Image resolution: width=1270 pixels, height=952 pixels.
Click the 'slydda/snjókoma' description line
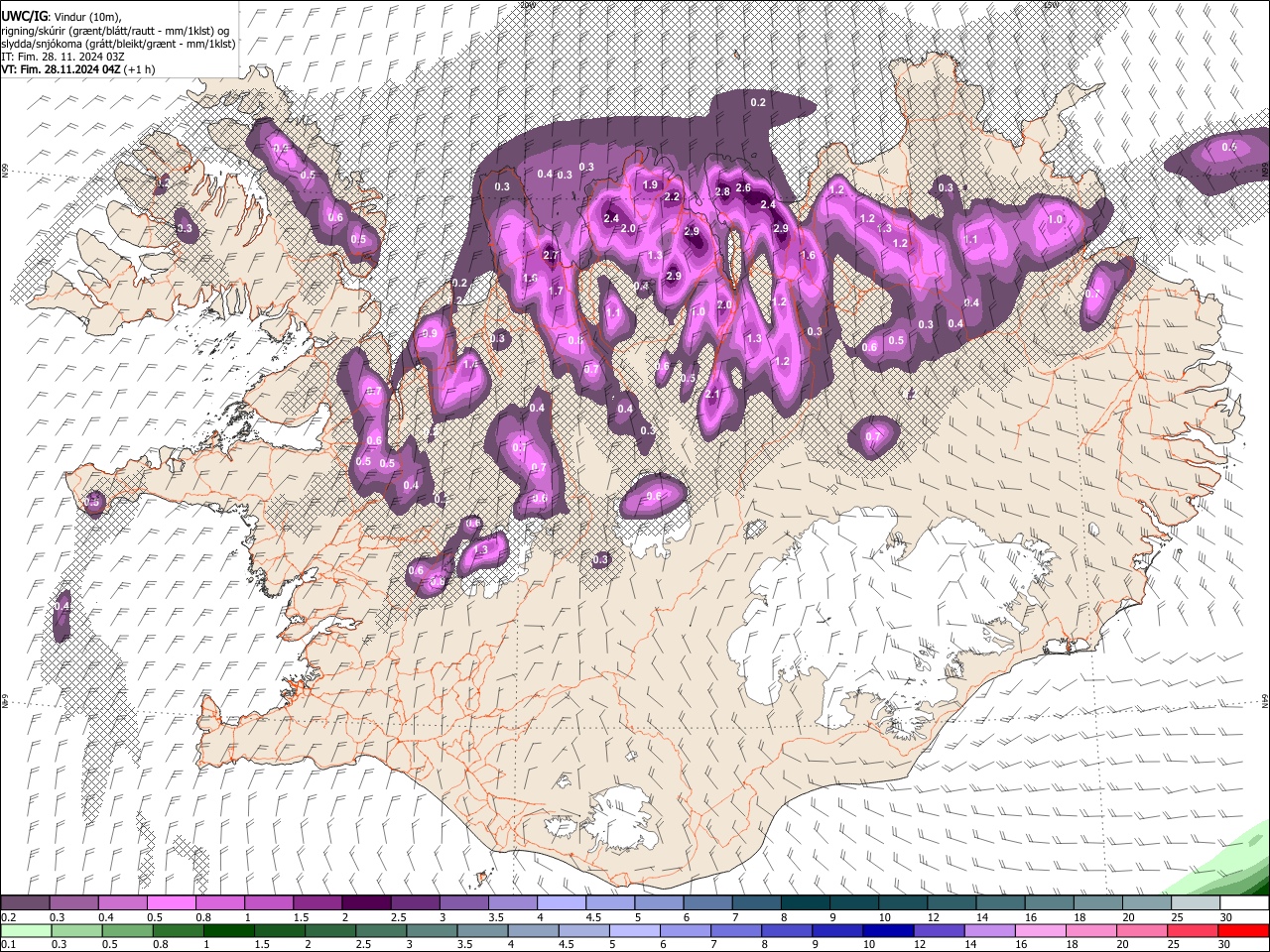click(118, 44)
